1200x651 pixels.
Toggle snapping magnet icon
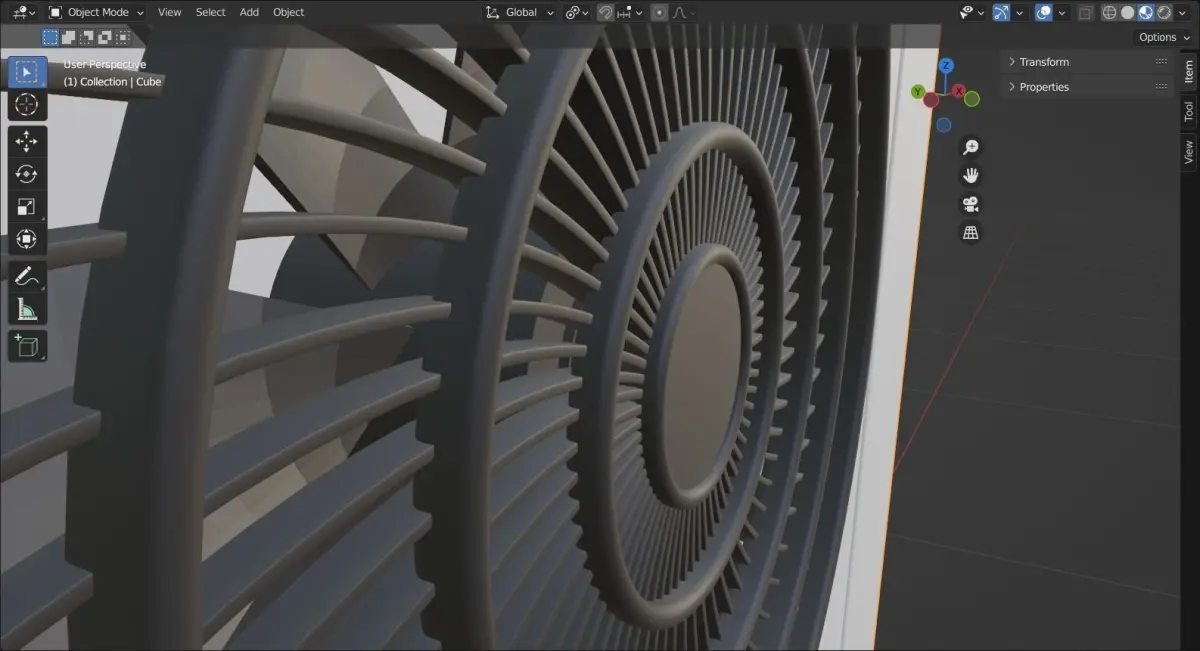tap(605, 12)
